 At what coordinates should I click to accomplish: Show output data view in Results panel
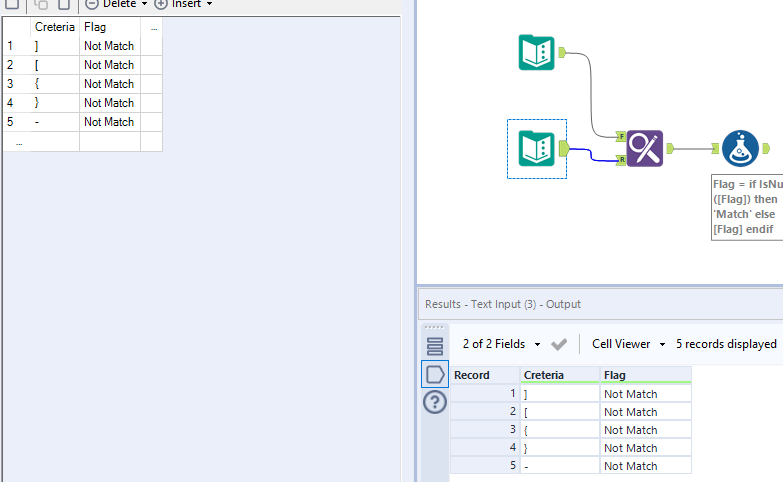tap(435, 374)
